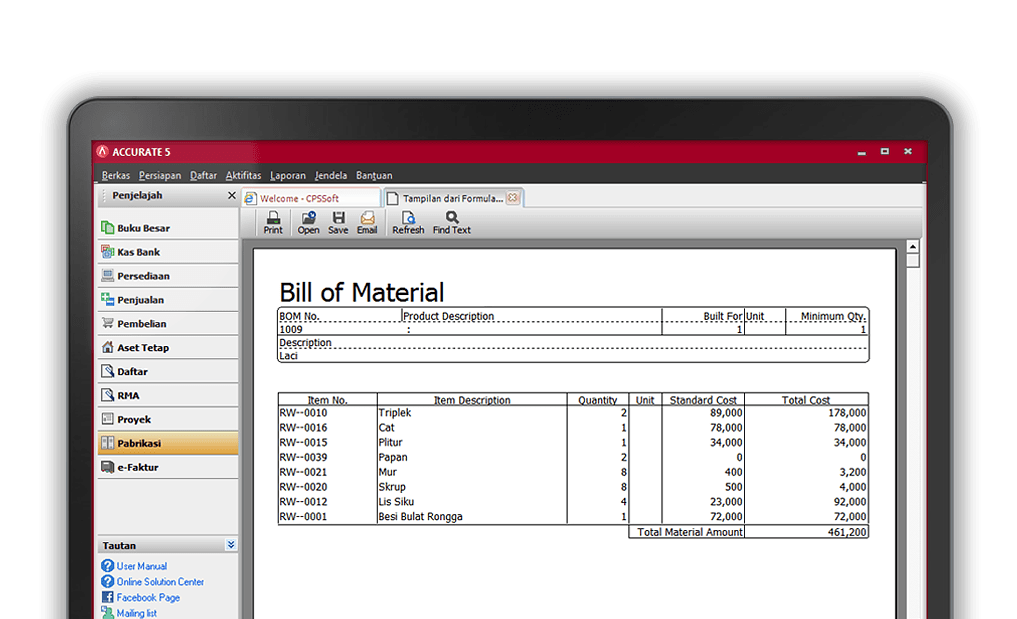
Task: Refresh the report preview
Action: 408,223
